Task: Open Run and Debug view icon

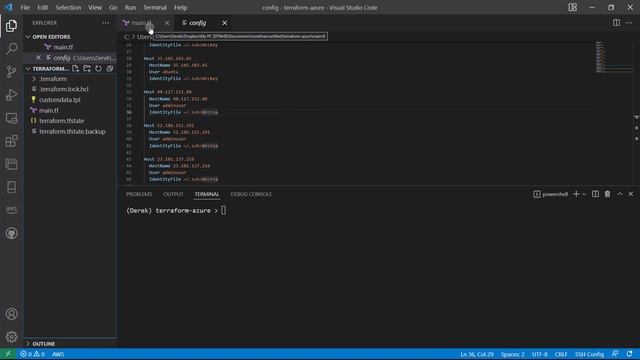Action: tap(11, 95)
